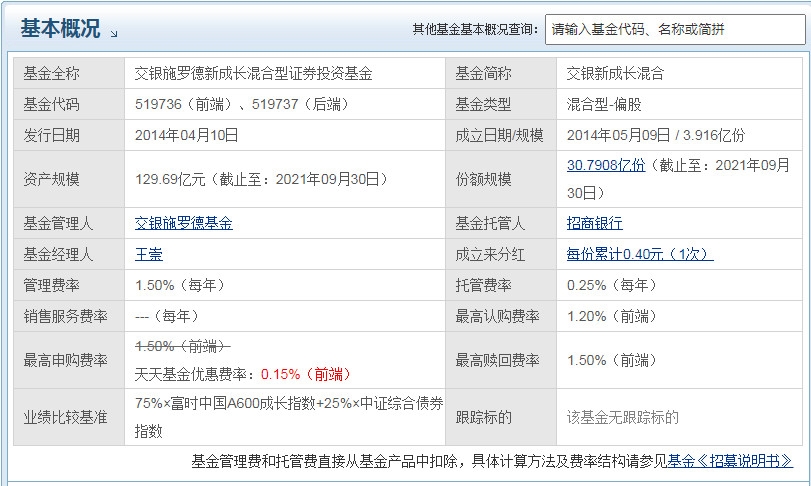Viewport: 811px width, 486px height.
Task: Click the 成立日期/规模 column label
Action: (499, 135)
